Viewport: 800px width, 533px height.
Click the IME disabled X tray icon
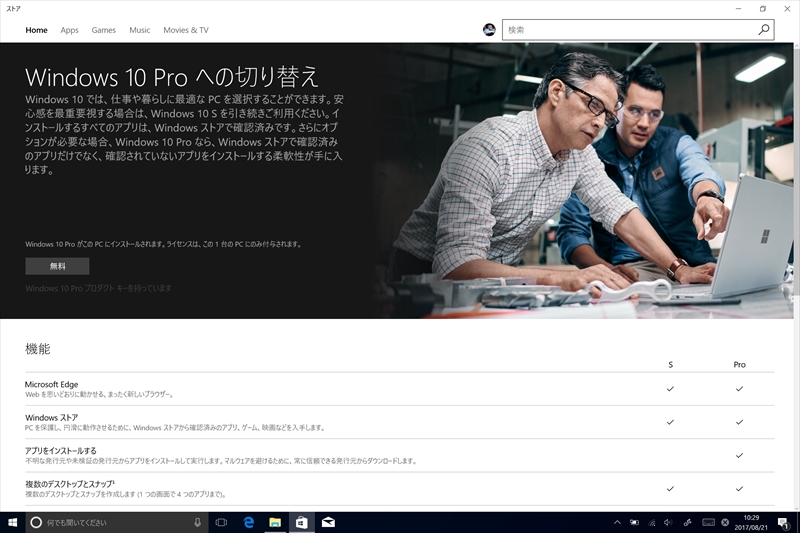725,522
